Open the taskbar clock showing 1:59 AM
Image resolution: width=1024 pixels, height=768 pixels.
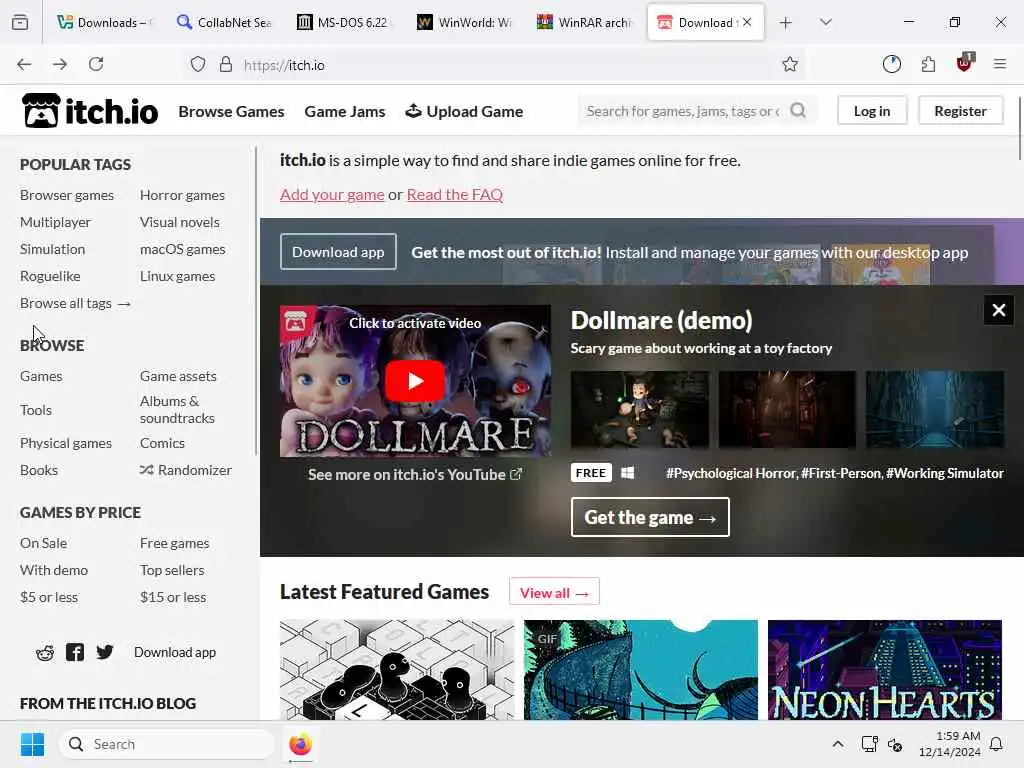click(950, 744)
